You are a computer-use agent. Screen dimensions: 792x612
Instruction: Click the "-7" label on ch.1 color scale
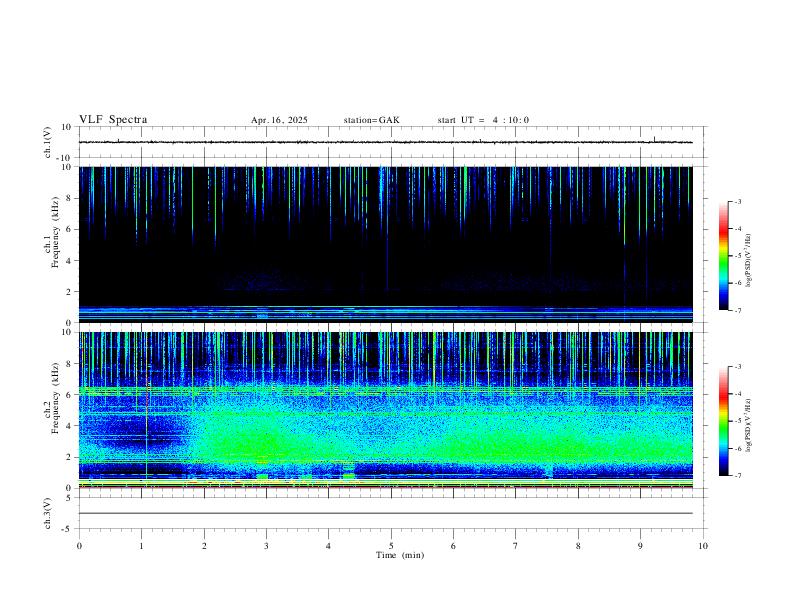coord(738,311)
